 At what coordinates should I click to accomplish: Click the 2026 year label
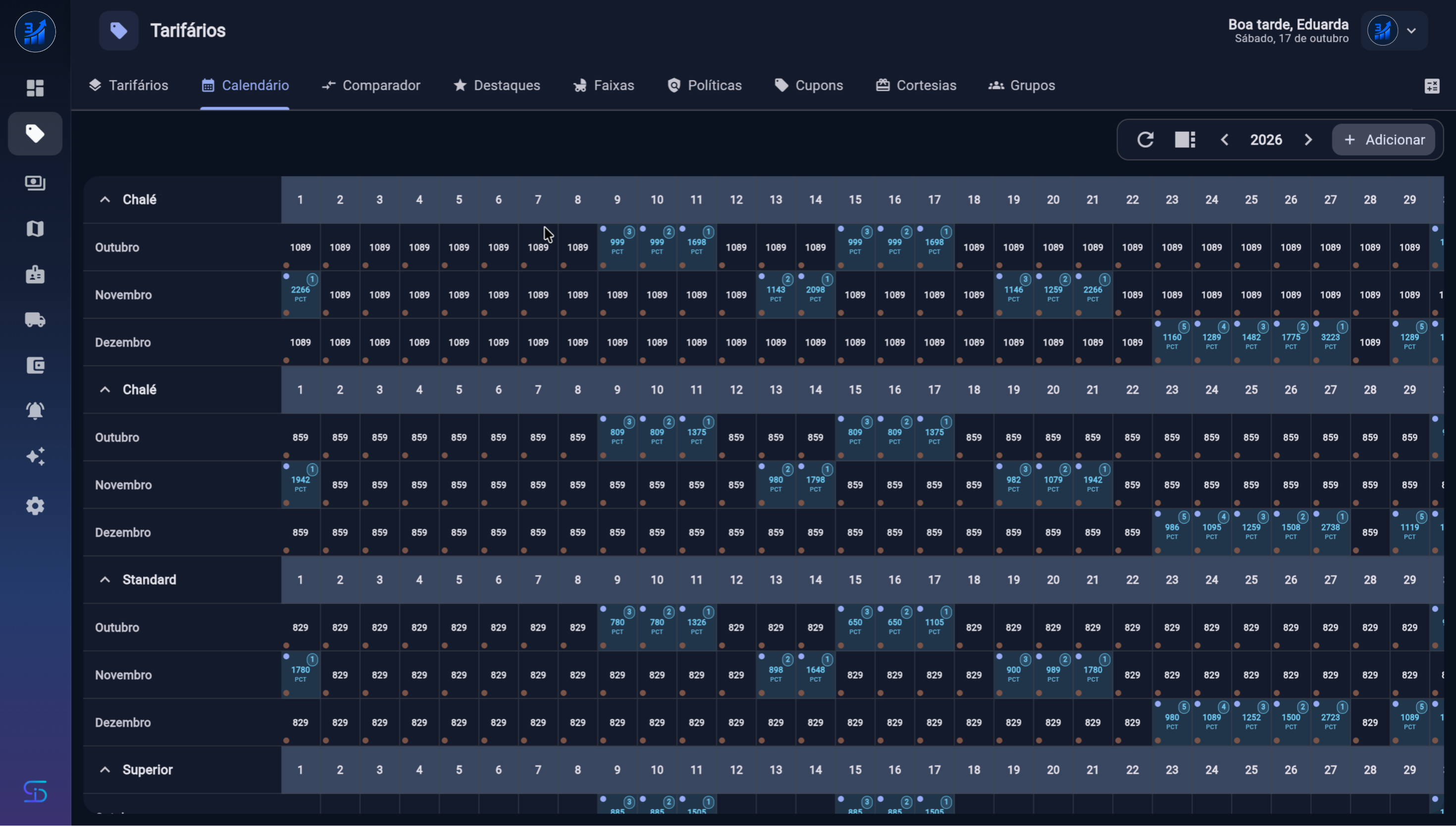tap(1266, 140)
